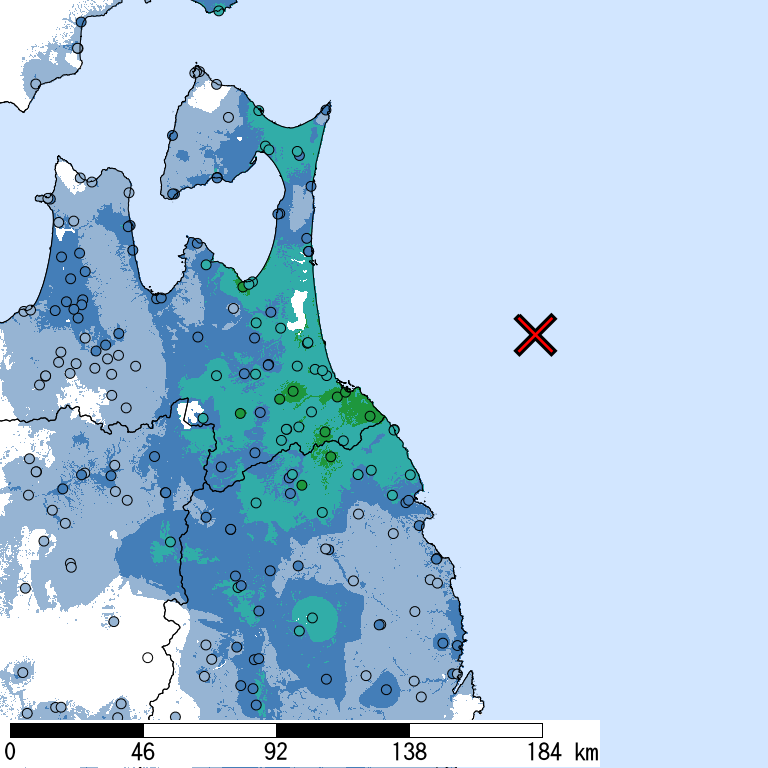Click the "46" scale bar label
The image size is (768, 768).
[x=143, y=751]
